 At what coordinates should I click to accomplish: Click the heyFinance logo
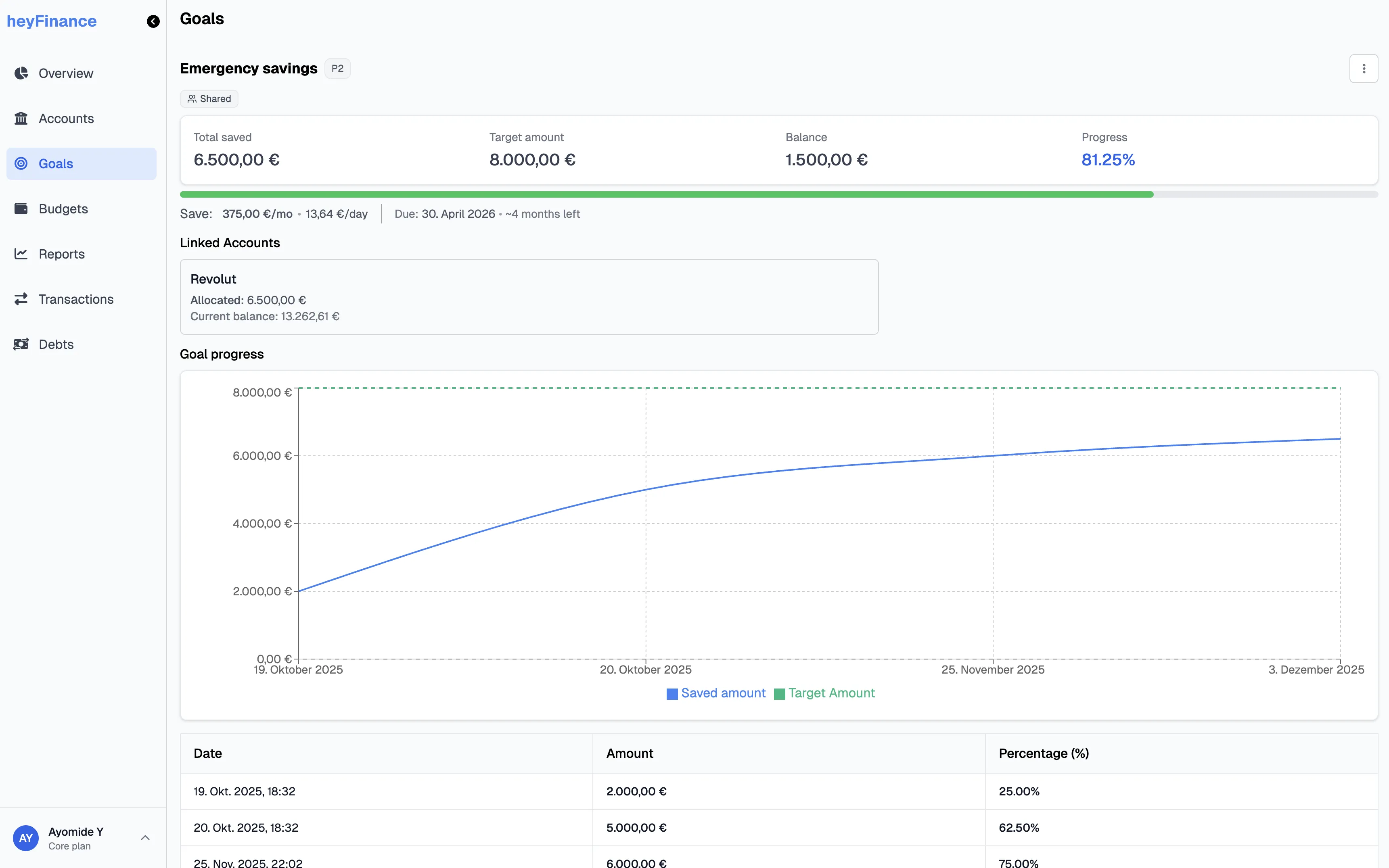coord(51,21)
